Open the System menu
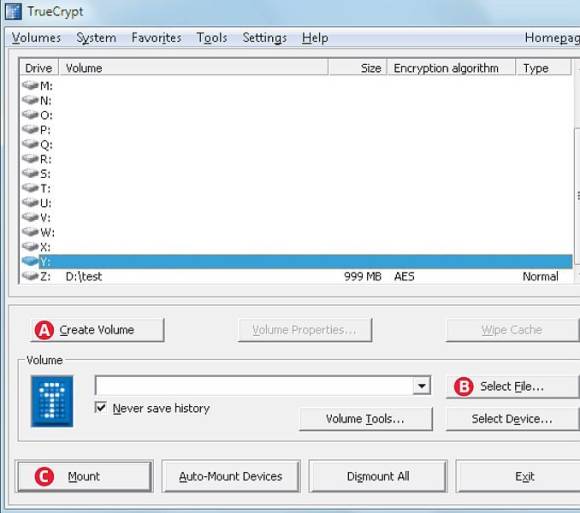Screen dimensions: 580x513 click(x=96, y=38)
